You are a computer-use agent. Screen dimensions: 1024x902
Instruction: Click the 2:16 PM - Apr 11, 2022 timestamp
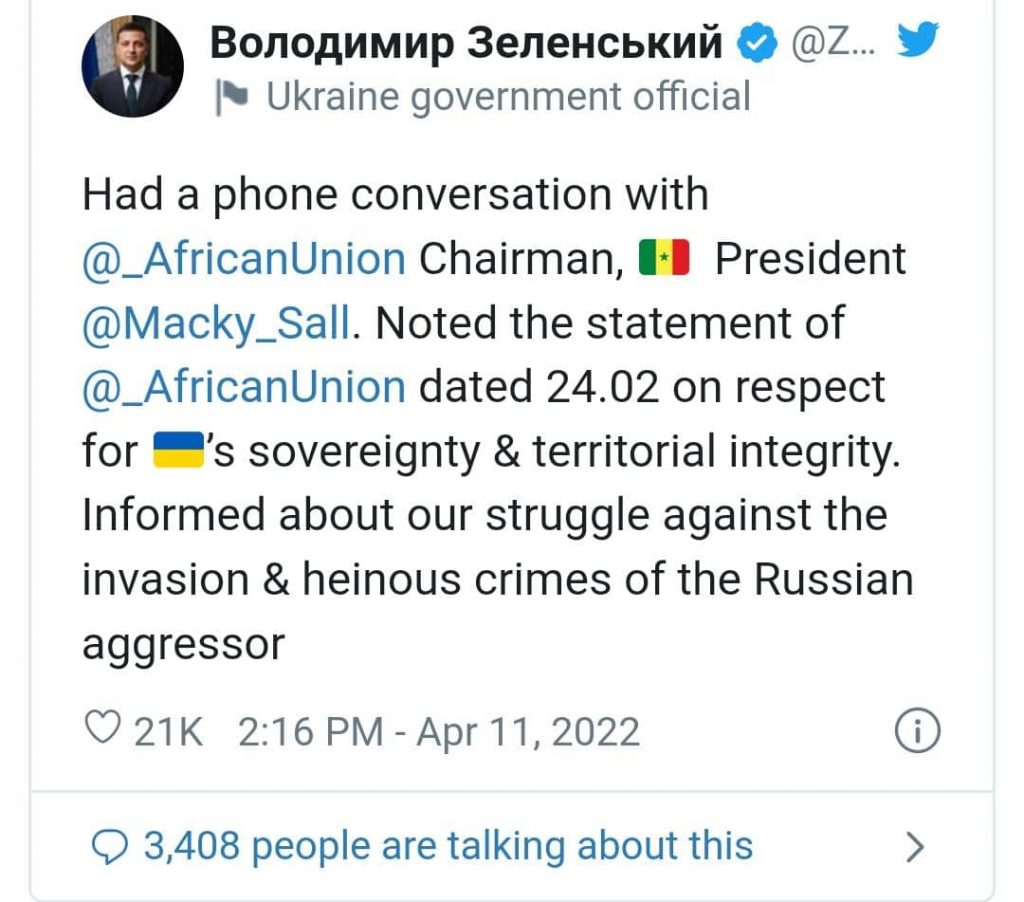coord(438,731)
